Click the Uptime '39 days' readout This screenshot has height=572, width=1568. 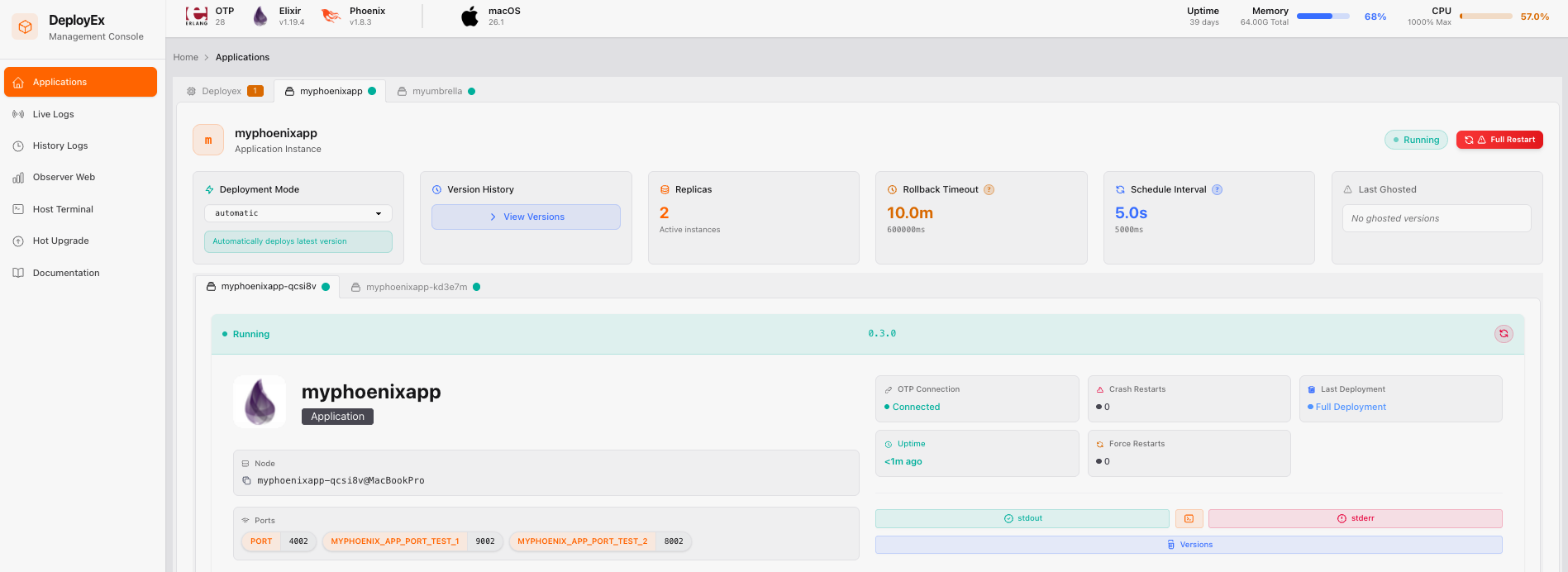click(1204, 22)
